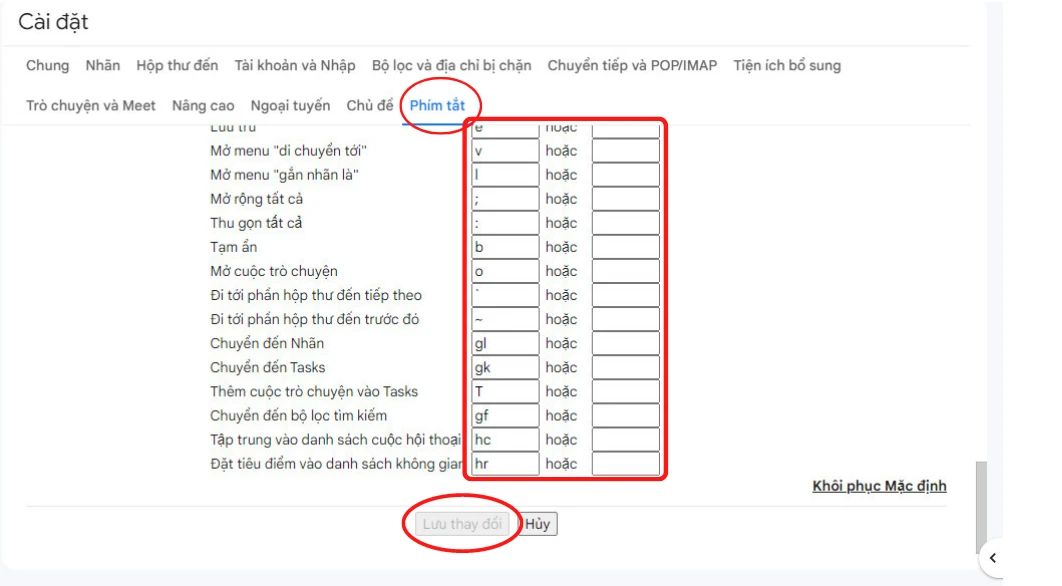This screenshot has height=586, width=1062.
Task: Cancel changes with the Hủy button
Action: [x=538, y=524]
